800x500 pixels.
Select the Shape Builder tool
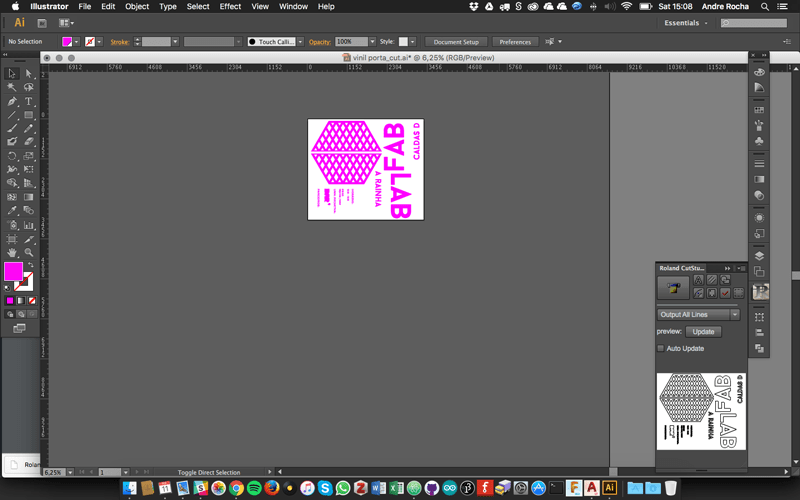pyautogui.click(x=12, y=183)
